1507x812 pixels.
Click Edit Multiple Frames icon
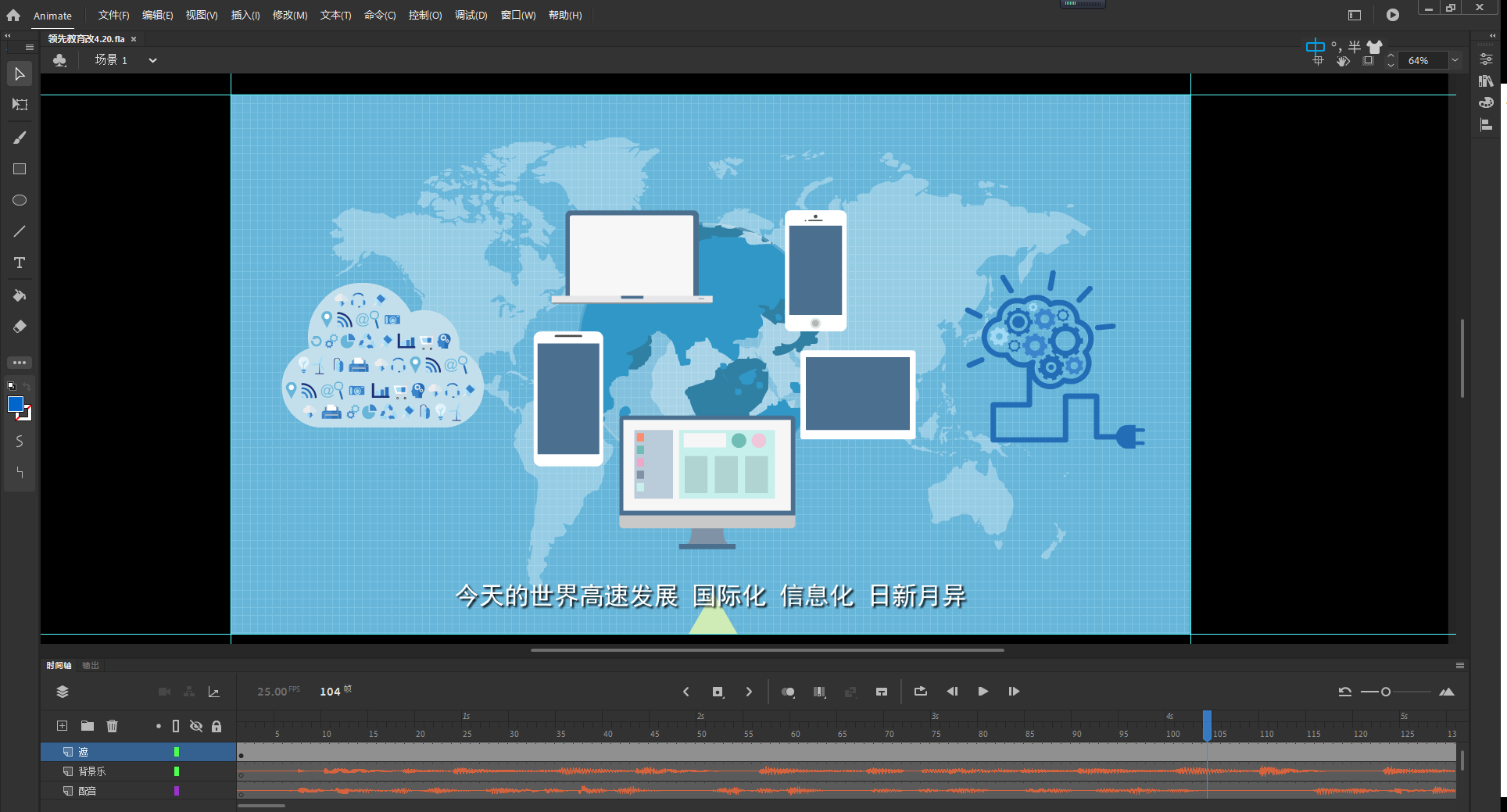click(819, 692)
